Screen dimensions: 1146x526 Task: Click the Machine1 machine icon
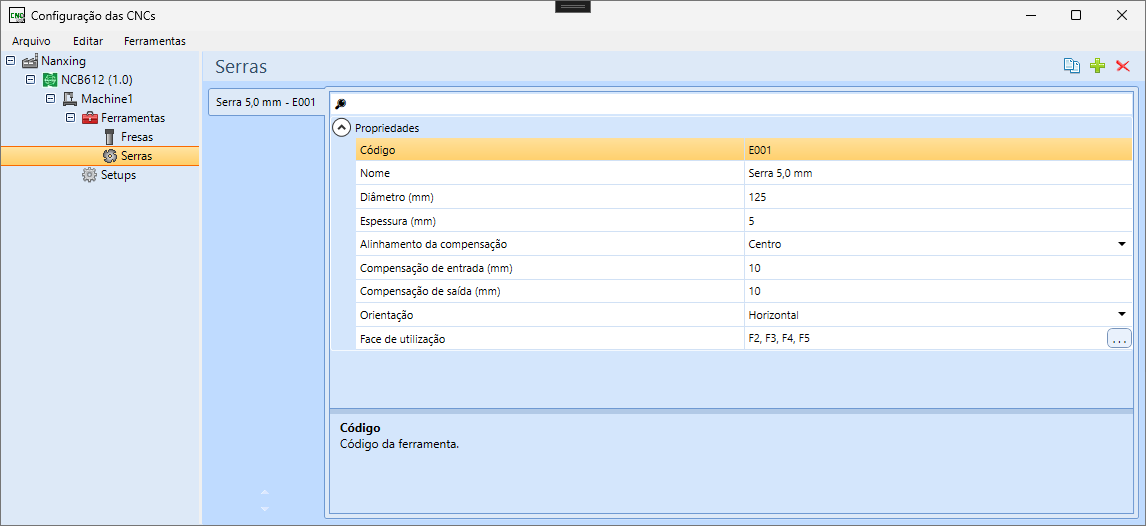coord(70,99)
